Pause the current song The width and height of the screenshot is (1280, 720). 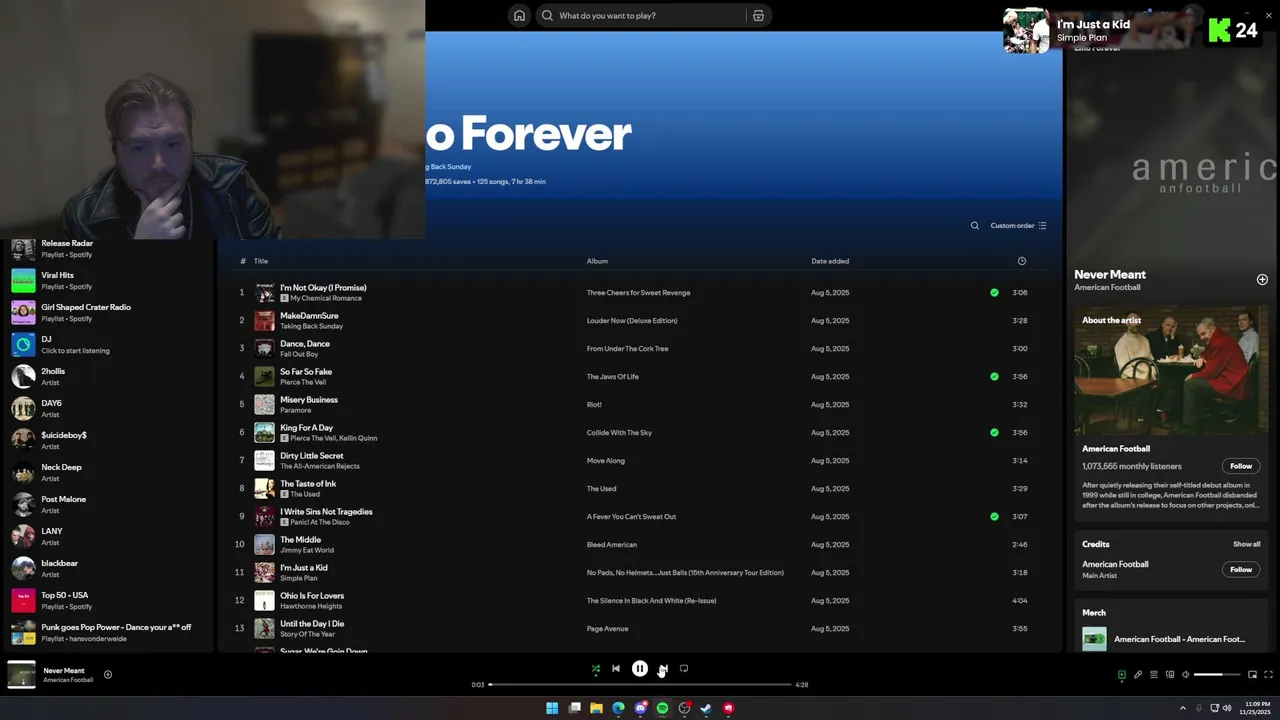coord(640,669)
